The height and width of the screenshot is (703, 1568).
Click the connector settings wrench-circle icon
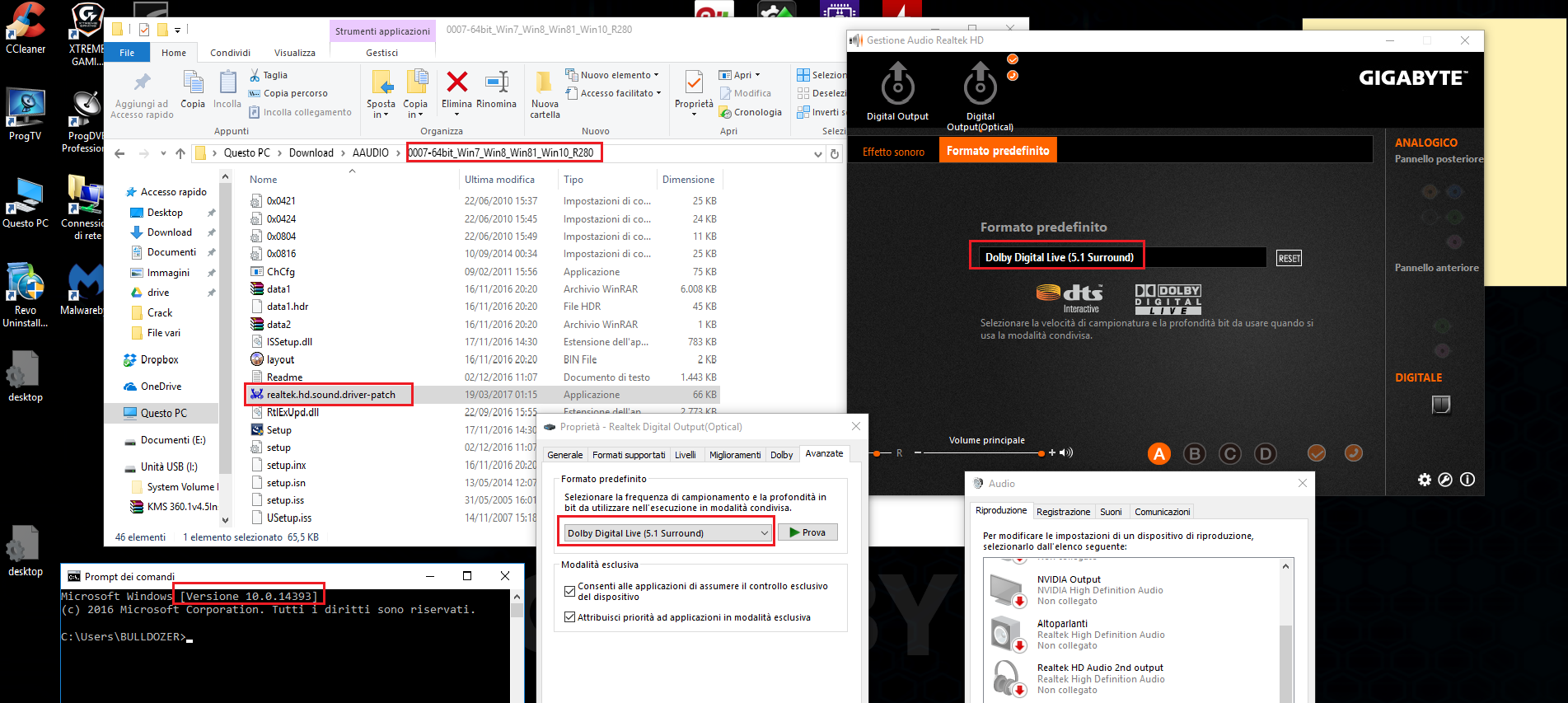pyautogui.click(x=1445, y=480)
